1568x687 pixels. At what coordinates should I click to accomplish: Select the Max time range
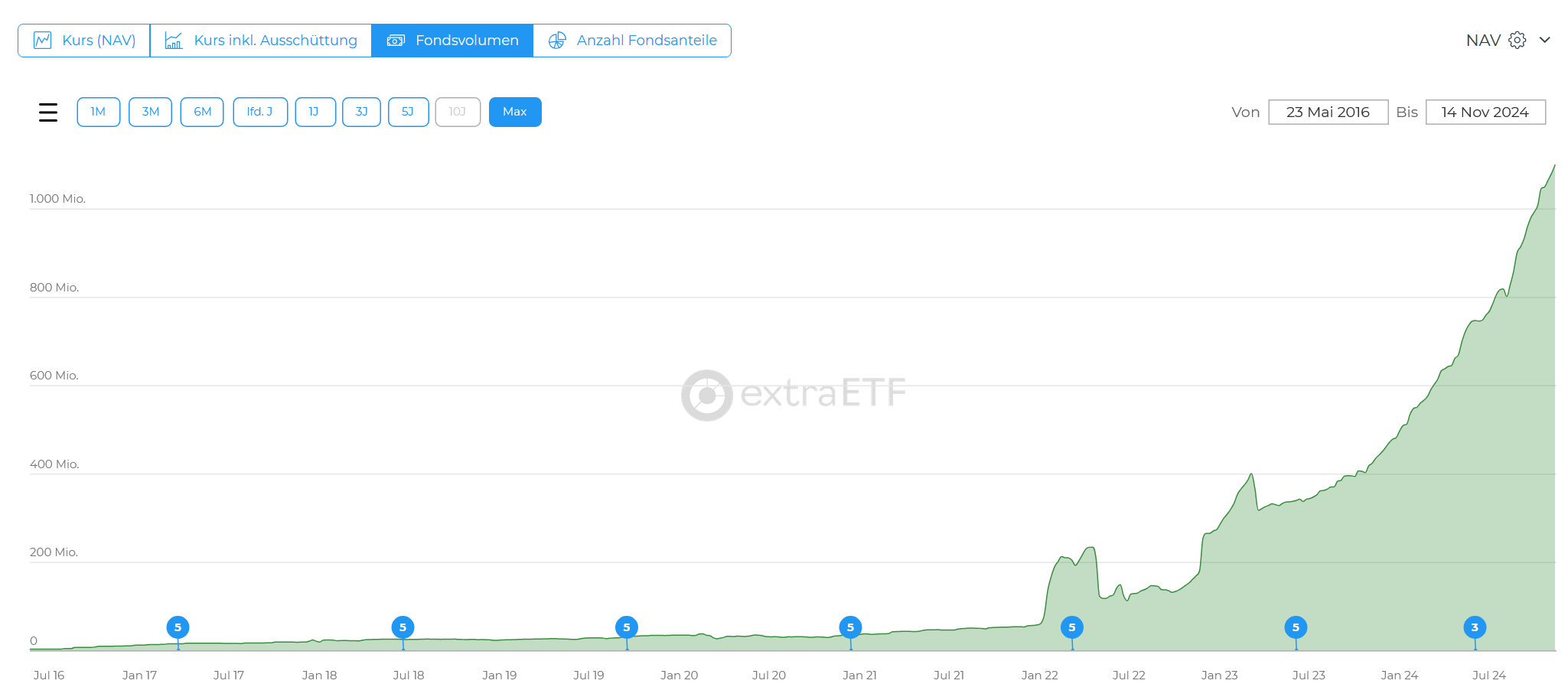point(515,112)
